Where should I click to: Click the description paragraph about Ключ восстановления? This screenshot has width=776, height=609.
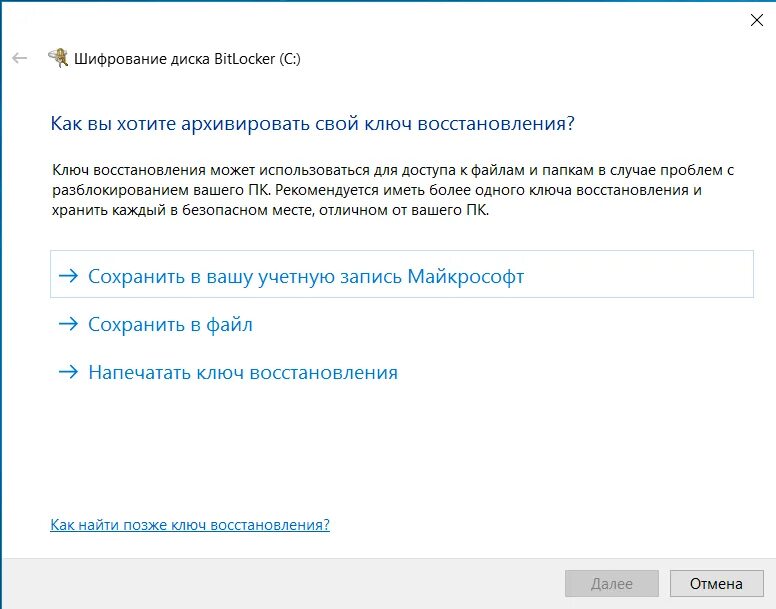click(393, 190)
